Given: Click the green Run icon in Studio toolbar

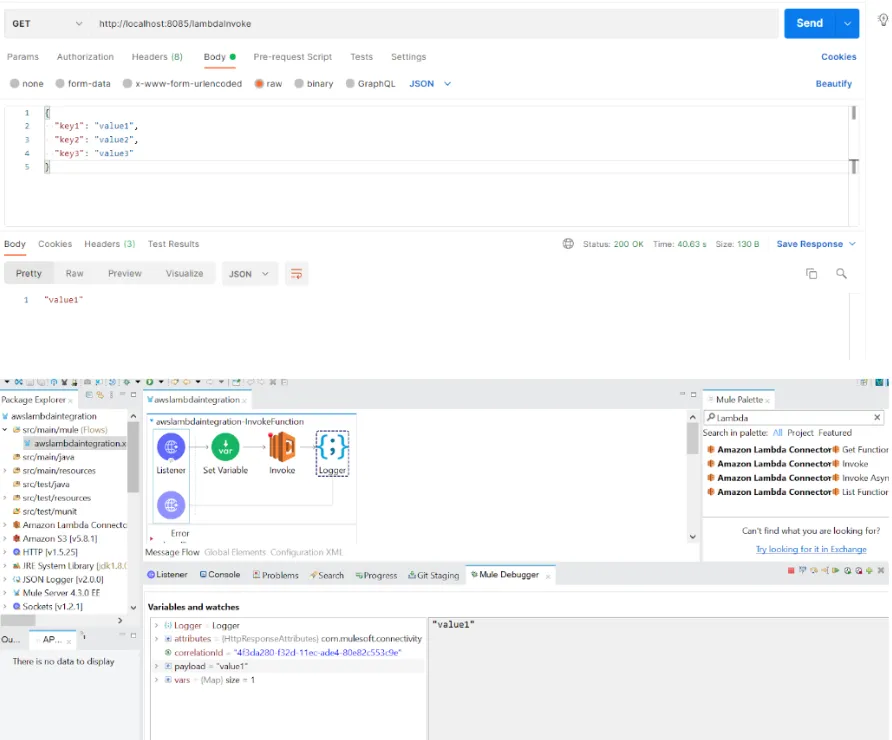Looking at the screenshot, I should (x=150, y=382).
